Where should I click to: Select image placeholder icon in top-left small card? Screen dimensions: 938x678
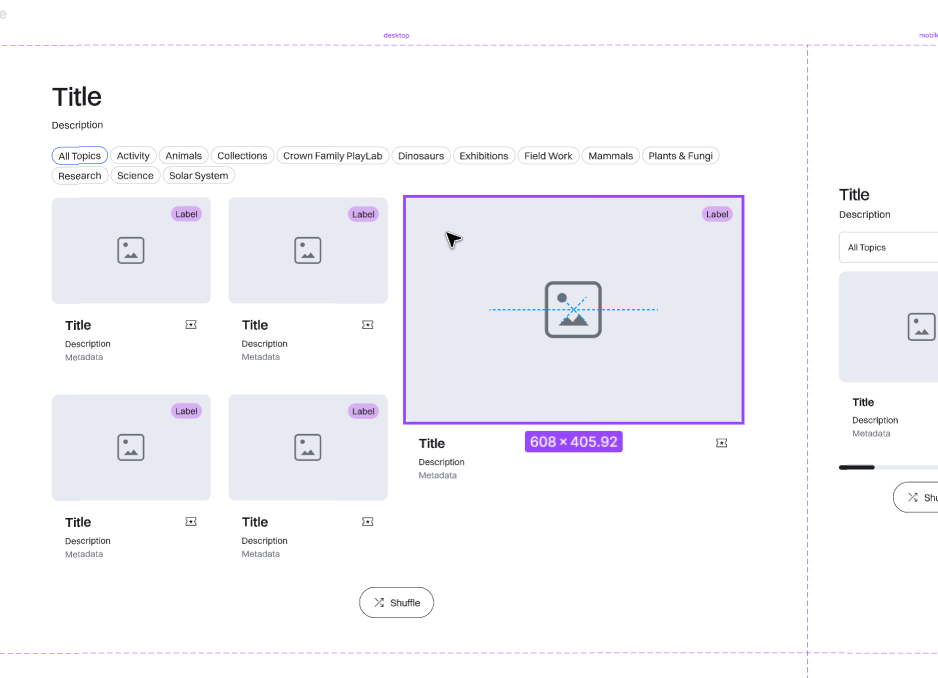click(x=131, y=250)
